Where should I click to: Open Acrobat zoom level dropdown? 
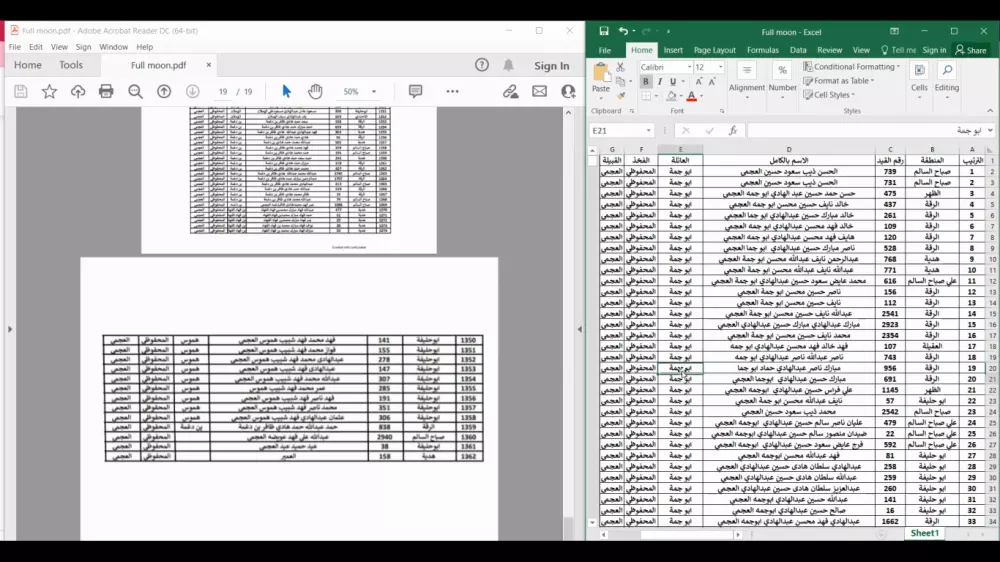pos(374,92)
